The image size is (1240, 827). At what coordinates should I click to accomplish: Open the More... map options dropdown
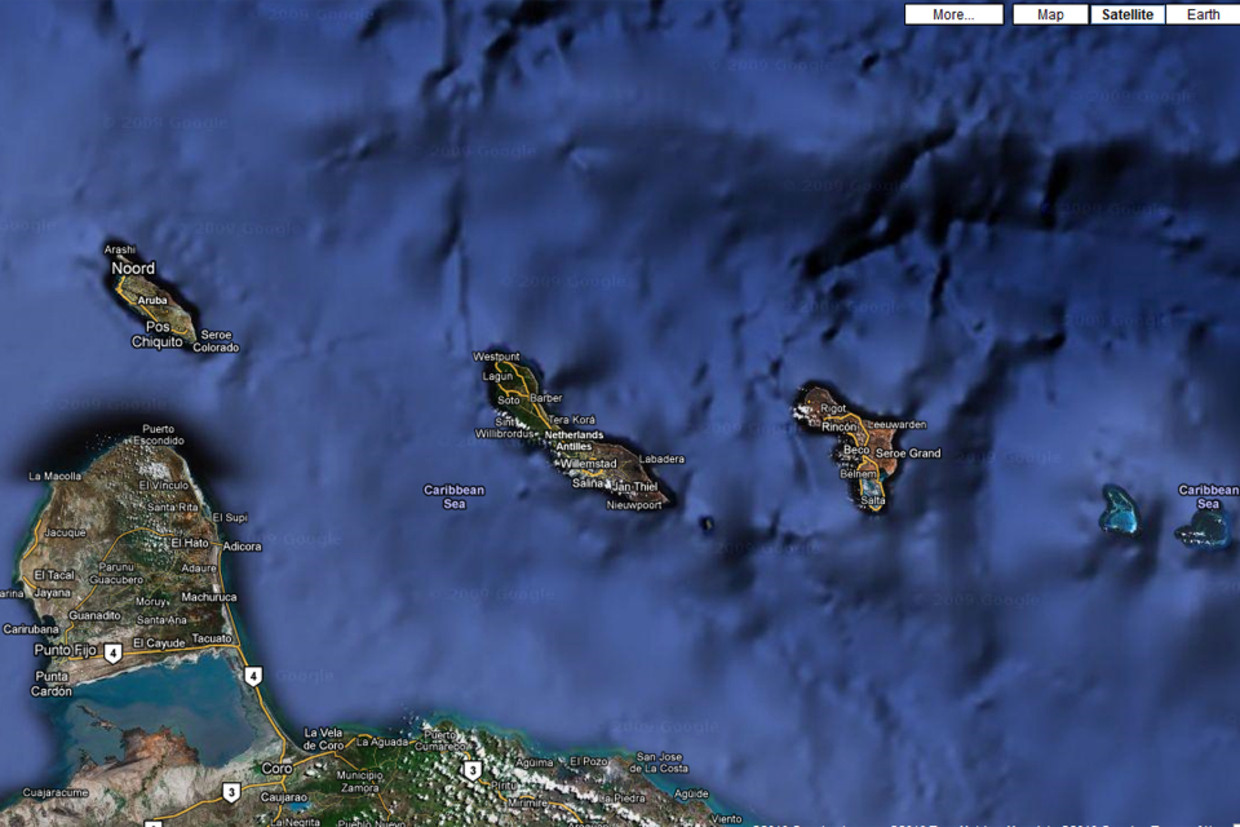[x=953, y=15]
